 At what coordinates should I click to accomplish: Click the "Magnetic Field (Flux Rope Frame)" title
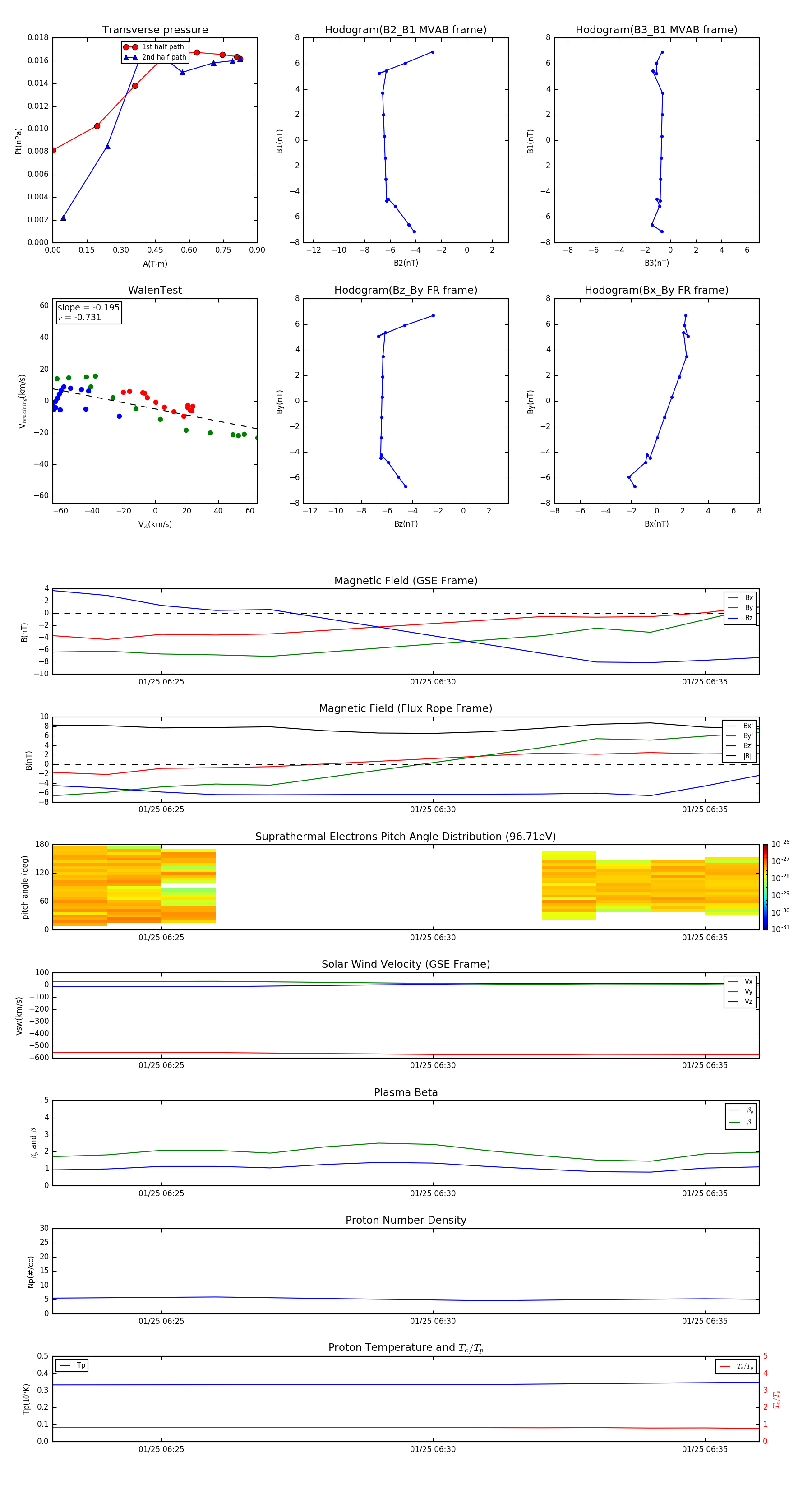point(406,709)
